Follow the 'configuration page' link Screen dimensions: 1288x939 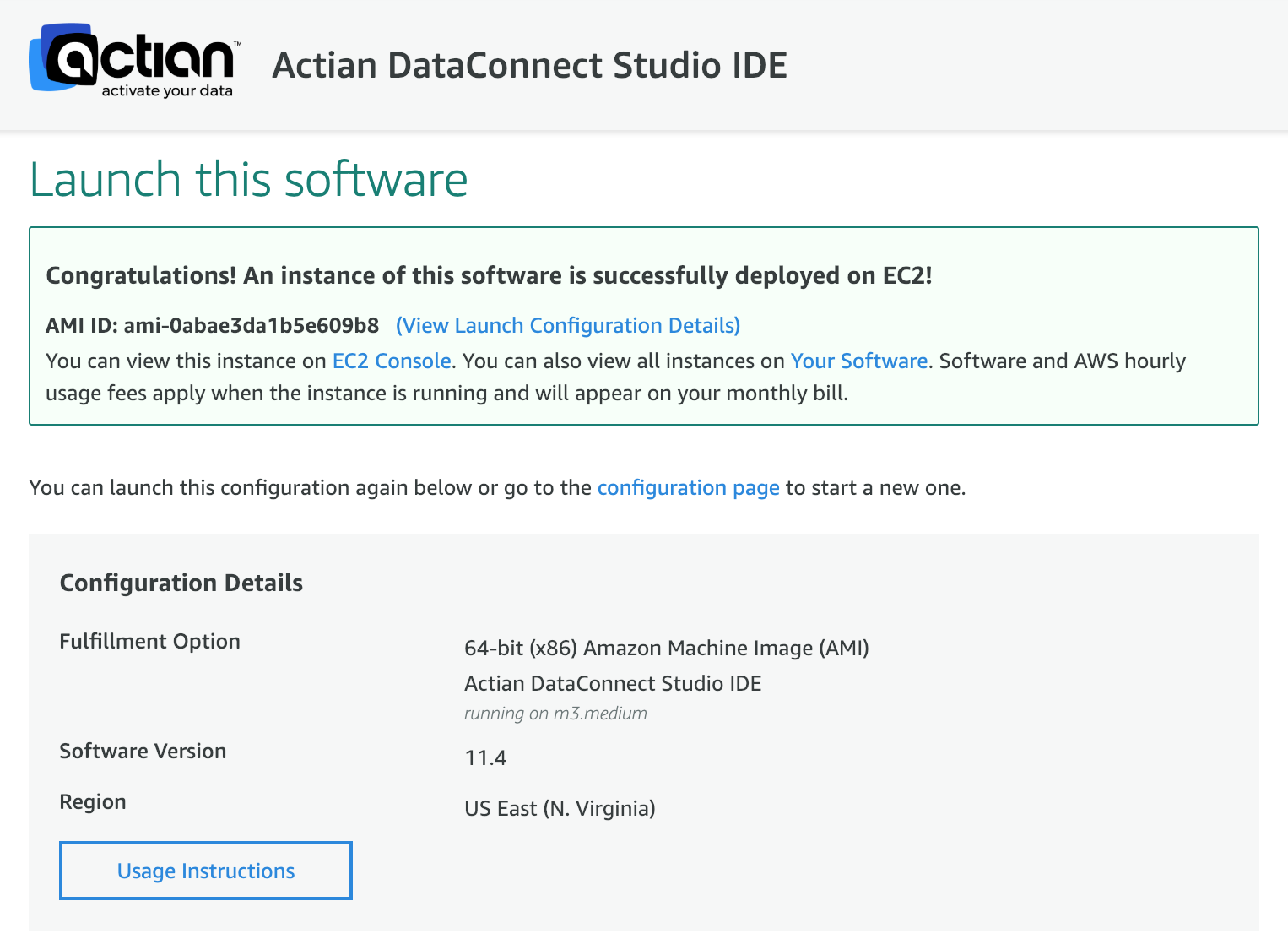click(688, 488)
